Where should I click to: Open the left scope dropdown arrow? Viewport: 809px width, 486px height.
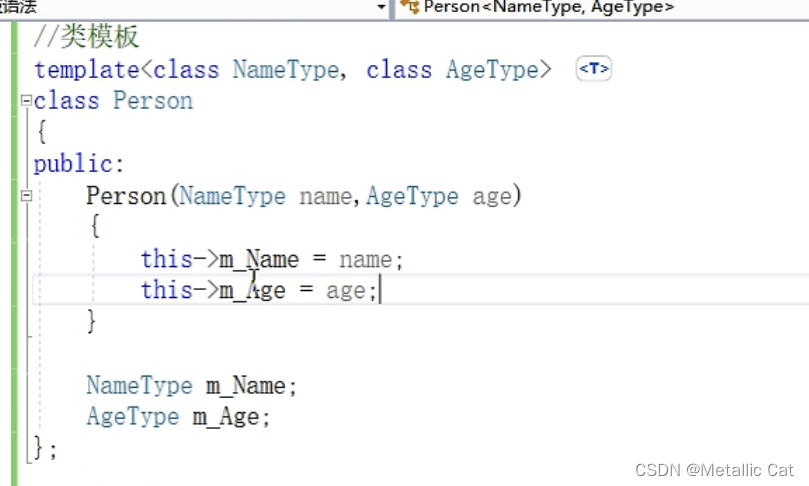tap(381, 7)
